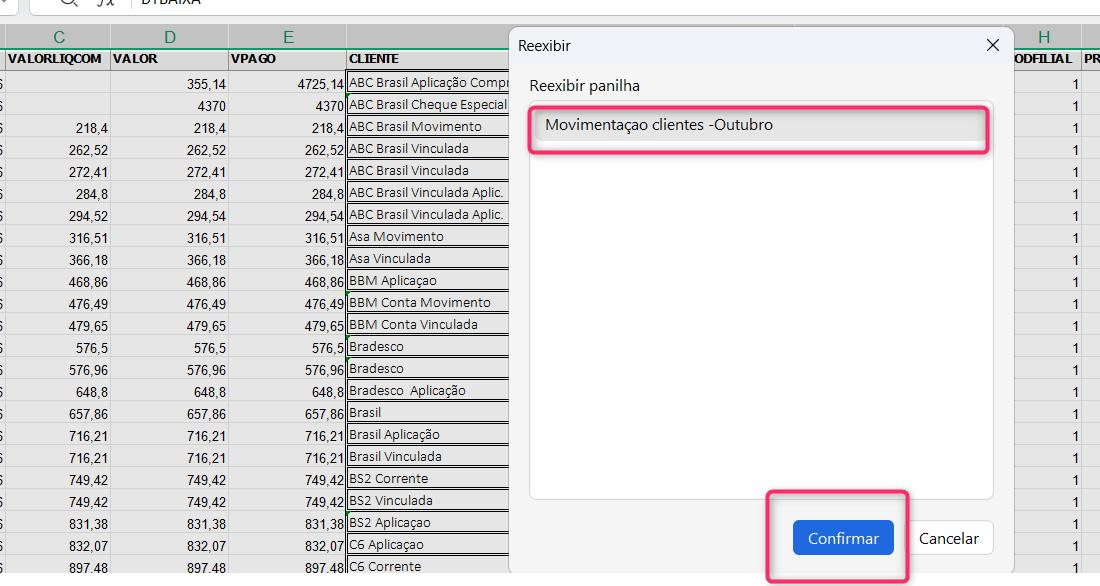Viewport: 1100px width, 586px height.
Task: Select the 'BBM Conta Movimento' cell
Action: point(428,303)
